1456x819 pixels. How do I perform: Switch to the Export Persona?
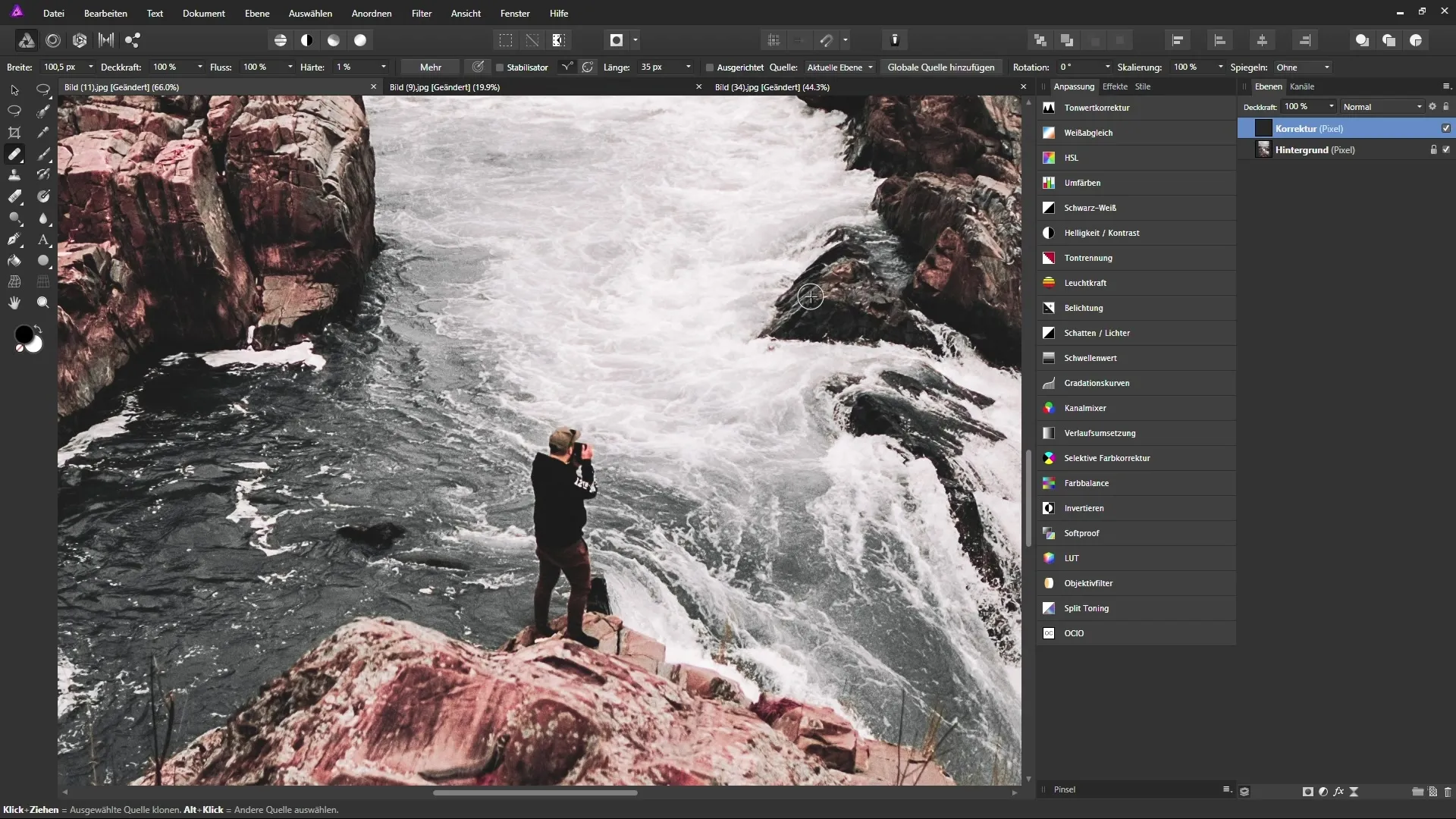click(x=133, y=40)
